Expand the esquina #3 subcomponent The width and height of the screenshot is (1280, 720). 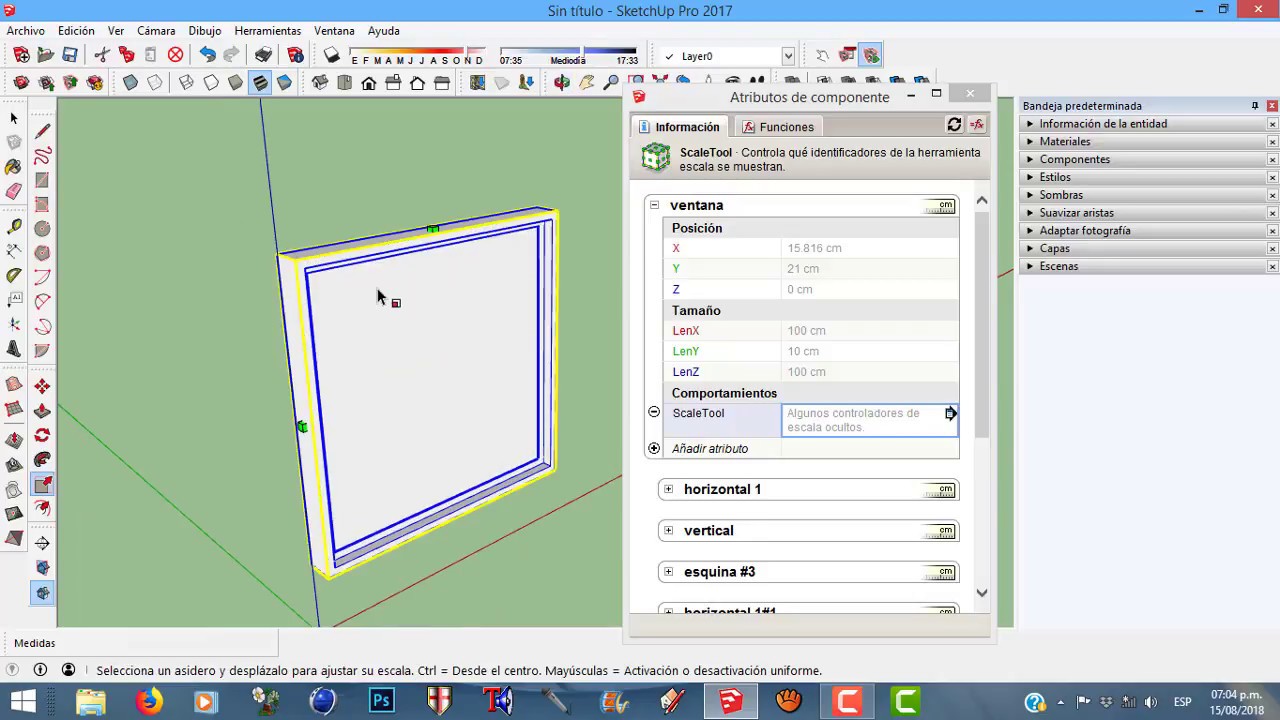tap(668, 572)
